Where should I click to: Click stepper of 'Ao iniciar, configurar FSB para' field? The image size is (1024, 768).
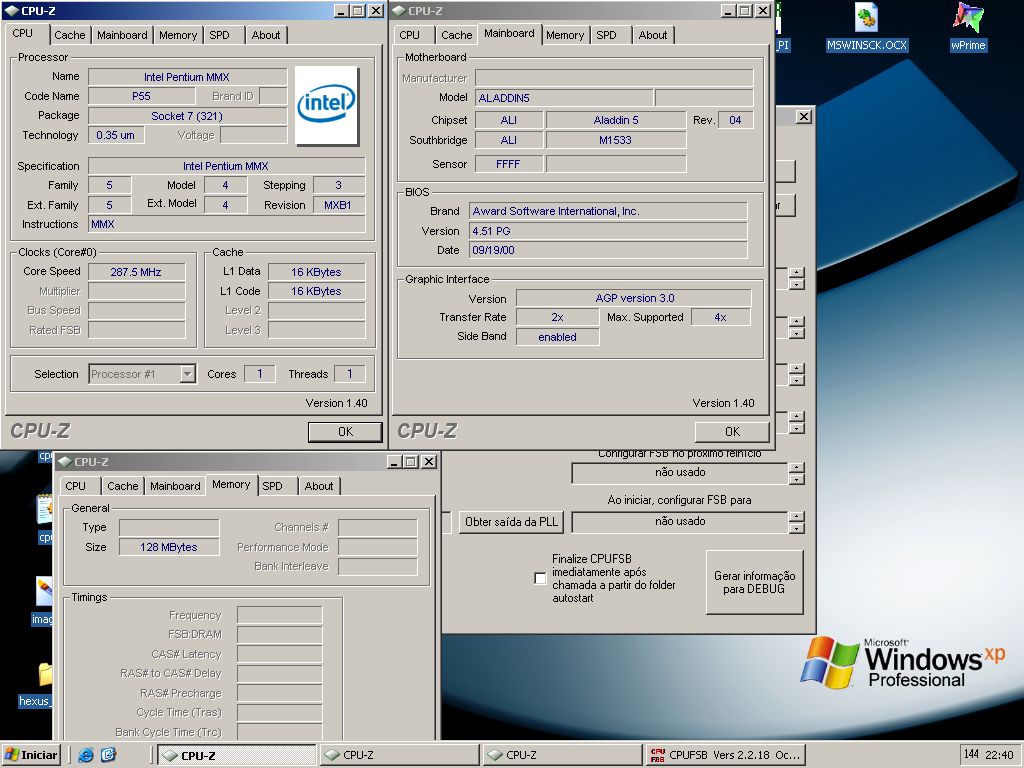tap(796, 522)
